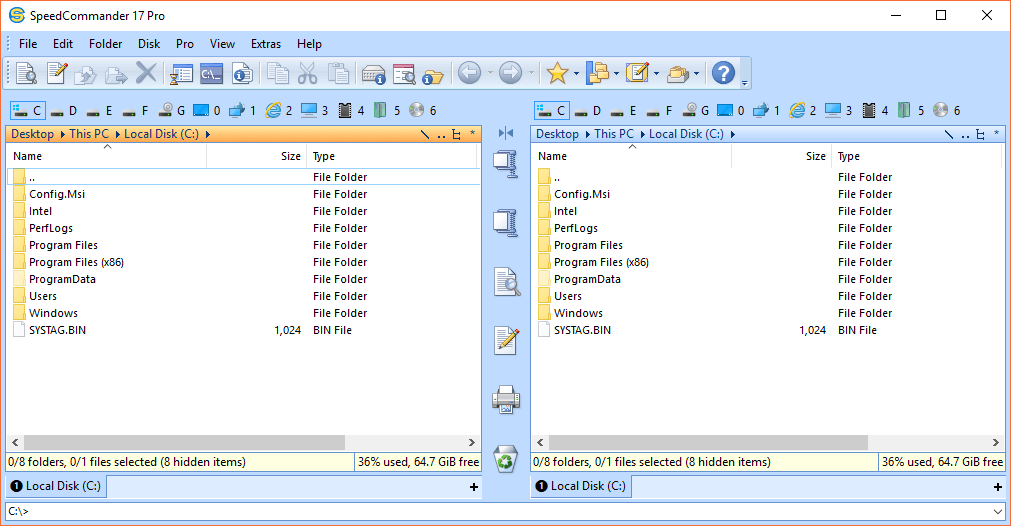Click the properties list toolbar icon
1011x526 pixels.
(x=181, y=73)
